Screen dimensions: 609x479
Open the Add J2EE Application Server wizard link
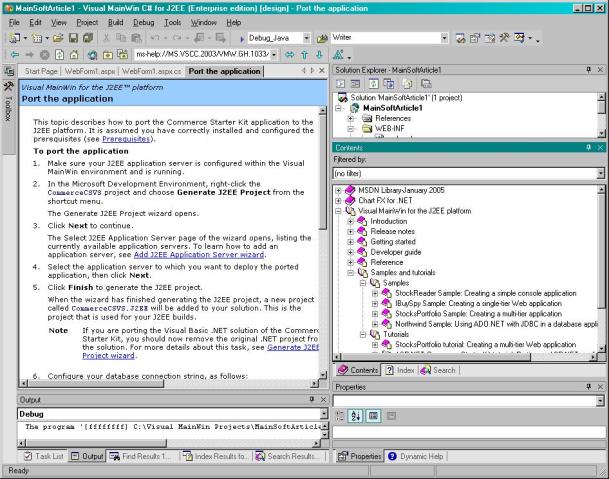[x=199, y=255]
